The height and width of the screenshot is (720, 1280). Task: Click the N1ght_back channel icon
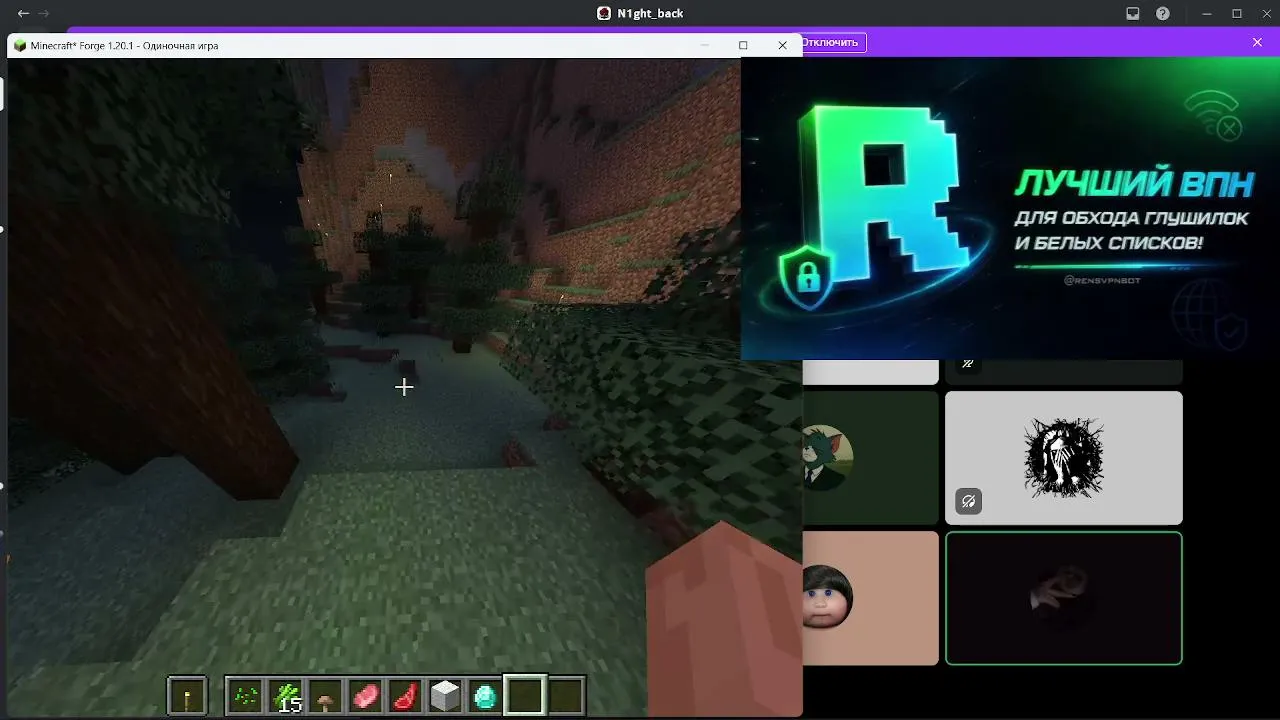point(604,14)
